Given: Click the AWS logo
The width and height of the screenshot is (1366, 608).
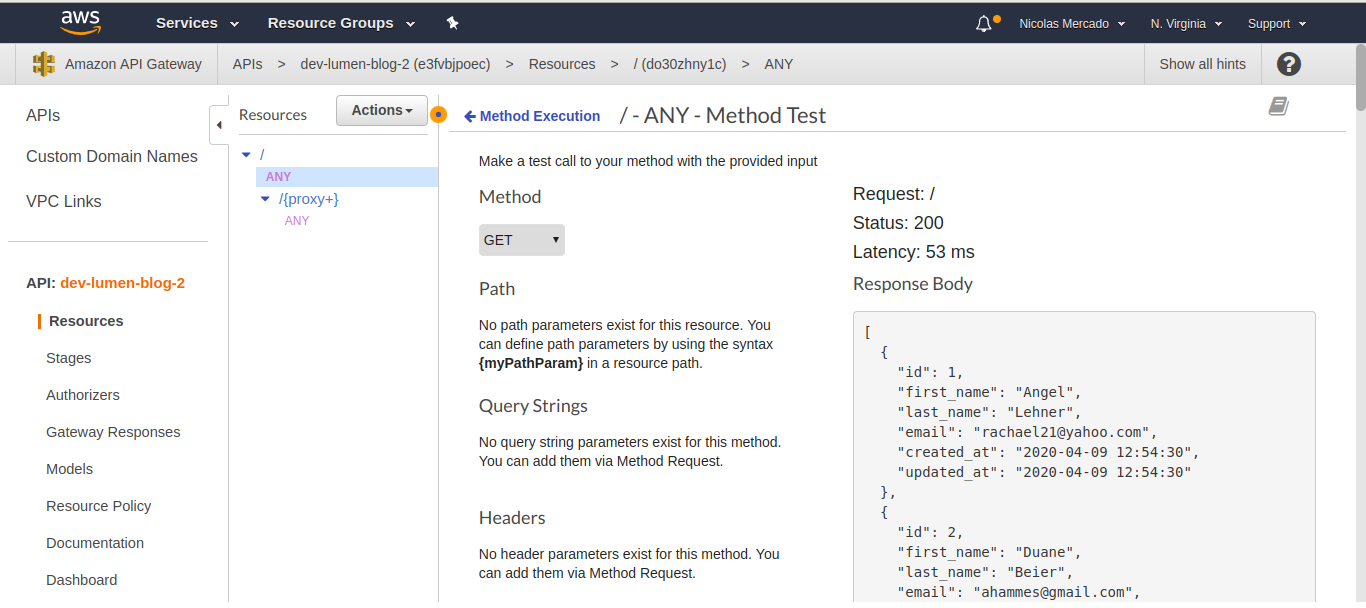Looking at the screenshot, I should point(80,22).
